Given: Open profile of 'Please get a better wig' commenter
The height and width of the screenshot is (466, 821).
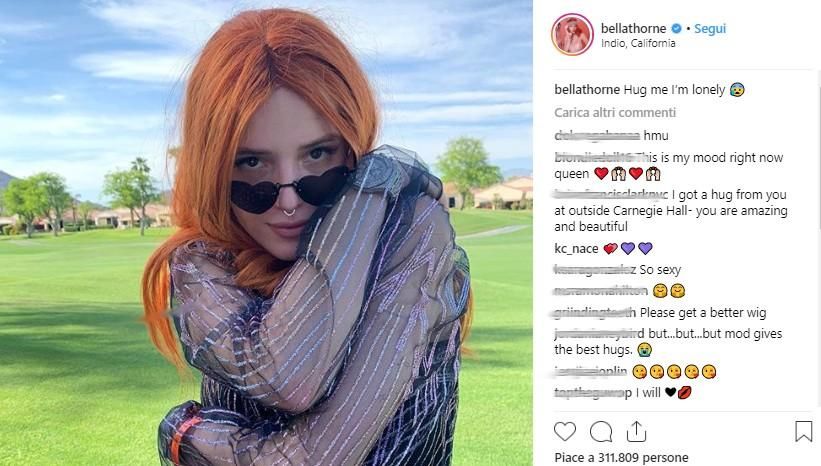Looking at the screenshot, I should coord(595,313).
